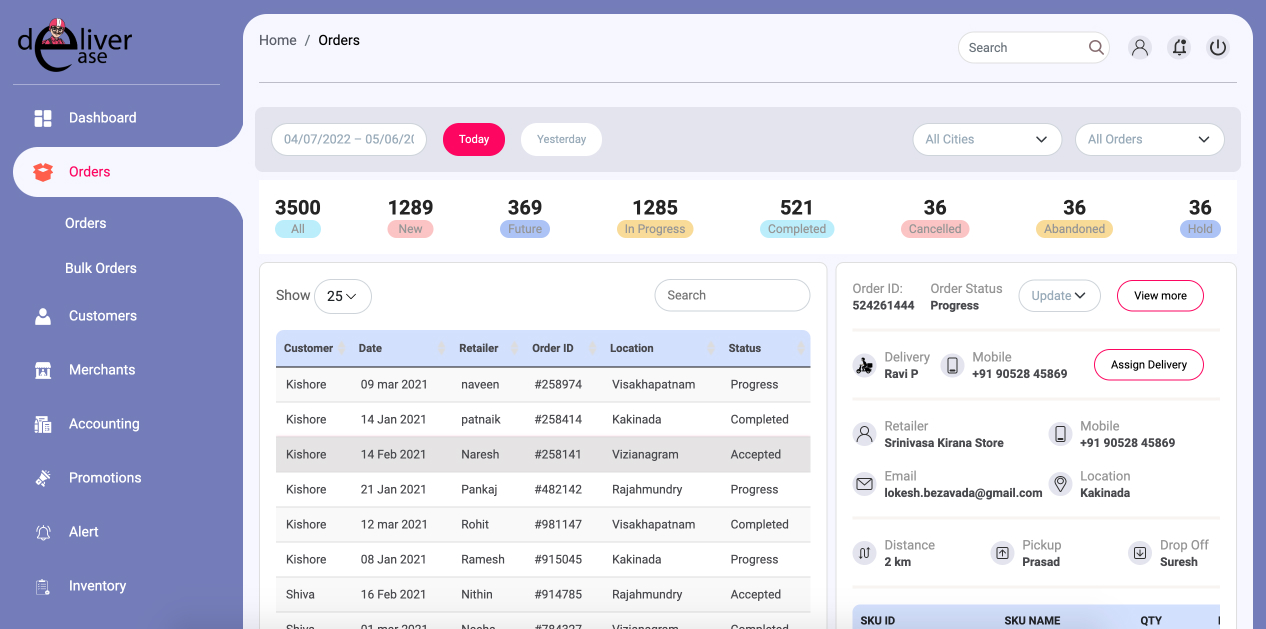Click the location pin icon

1060,484
